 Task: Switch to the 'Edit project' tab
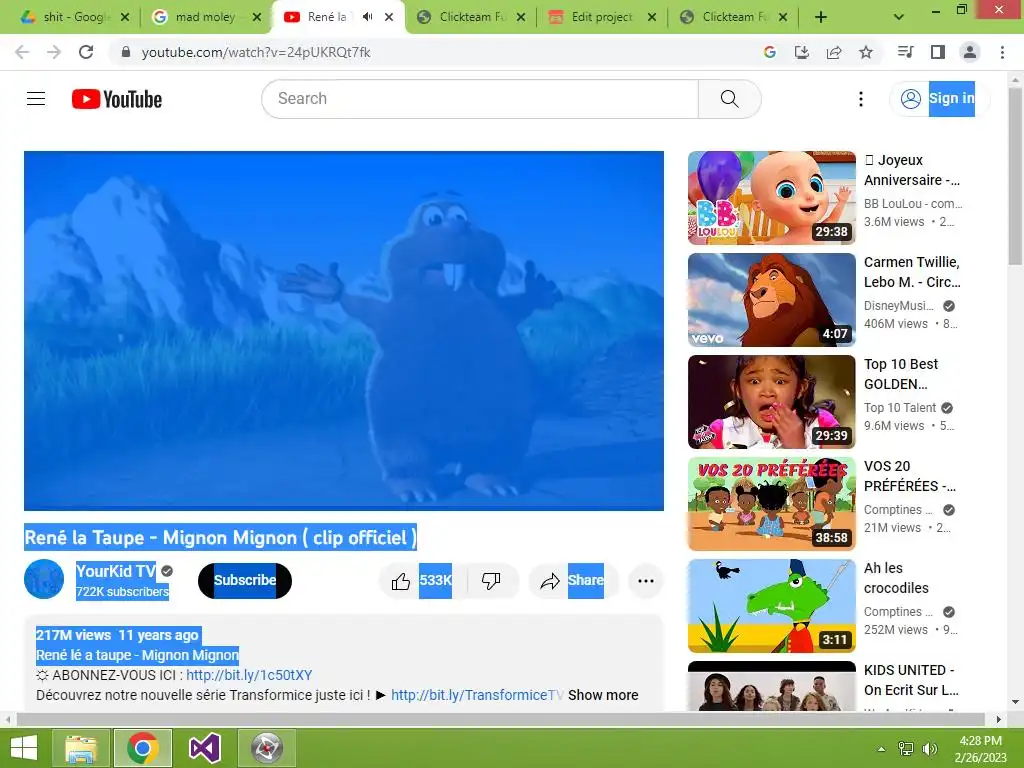601,17
